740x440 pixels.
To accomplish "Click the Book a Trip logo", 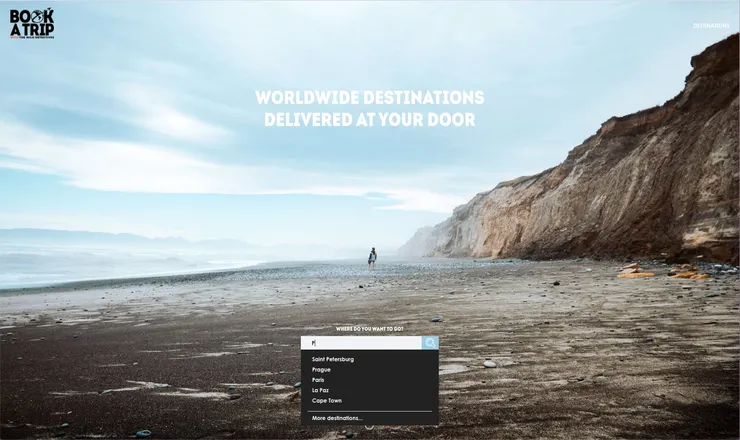I will tap(32, 24).
